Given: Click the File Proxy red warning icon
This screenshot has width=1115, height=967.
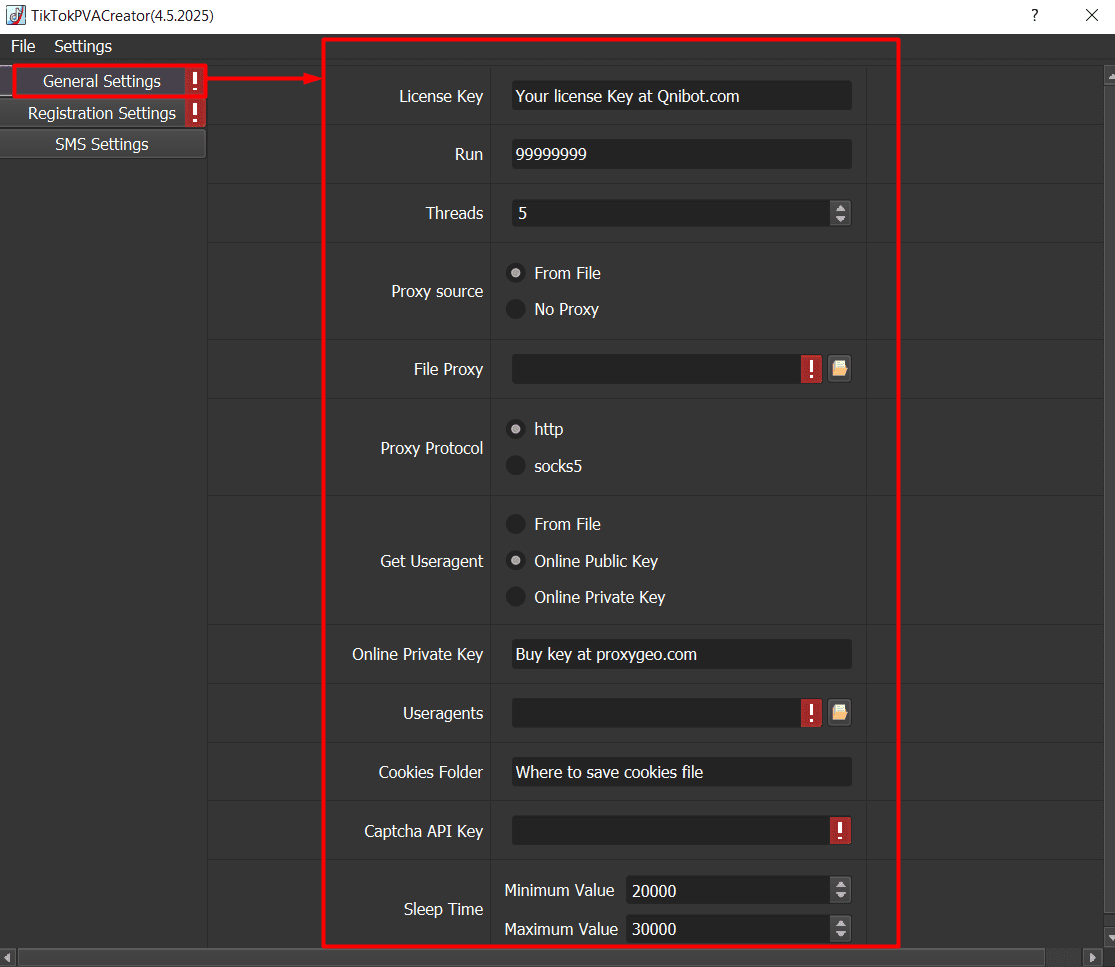Looking at the screenshot, I should (x=811, y=368).
